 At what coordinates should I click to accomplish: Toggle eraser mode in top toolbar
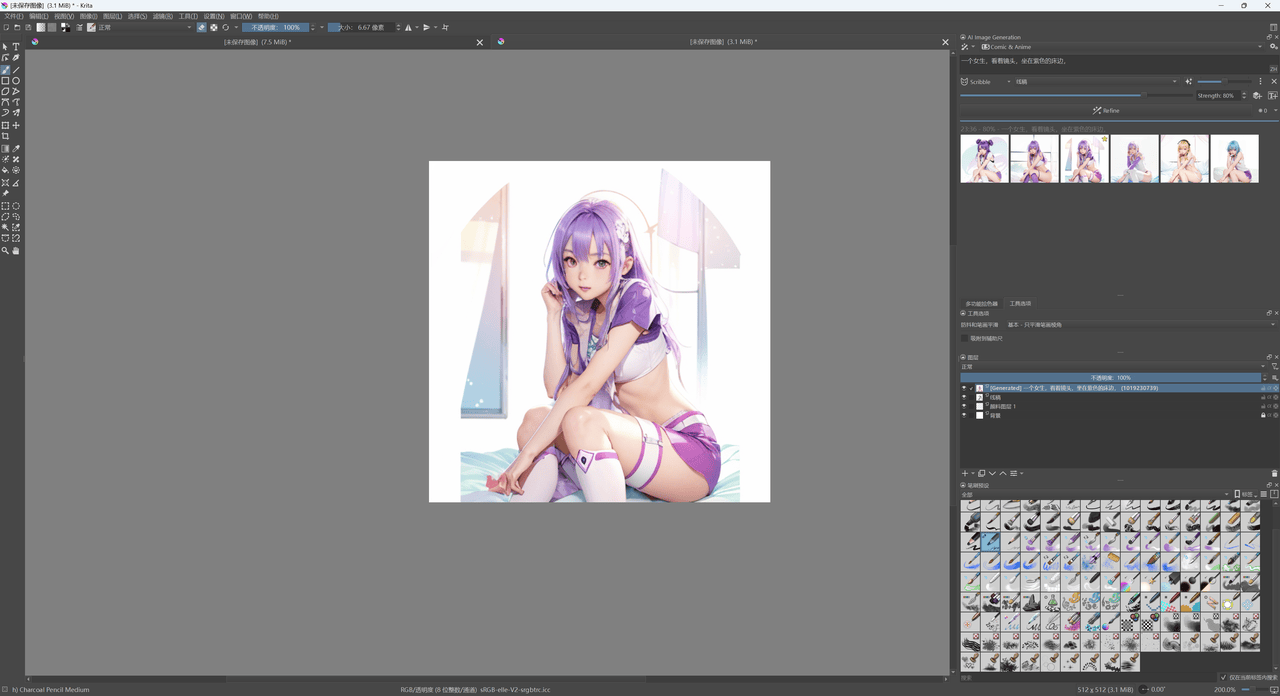pos(201,28)
